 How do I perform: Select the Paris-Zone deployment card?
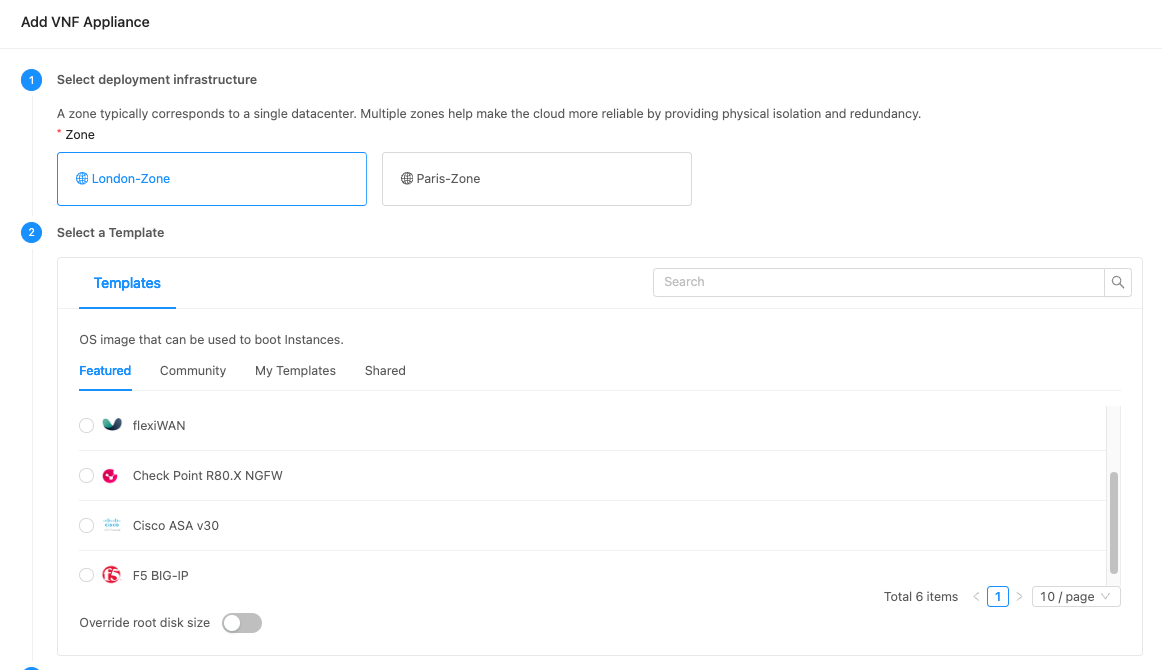536,178
